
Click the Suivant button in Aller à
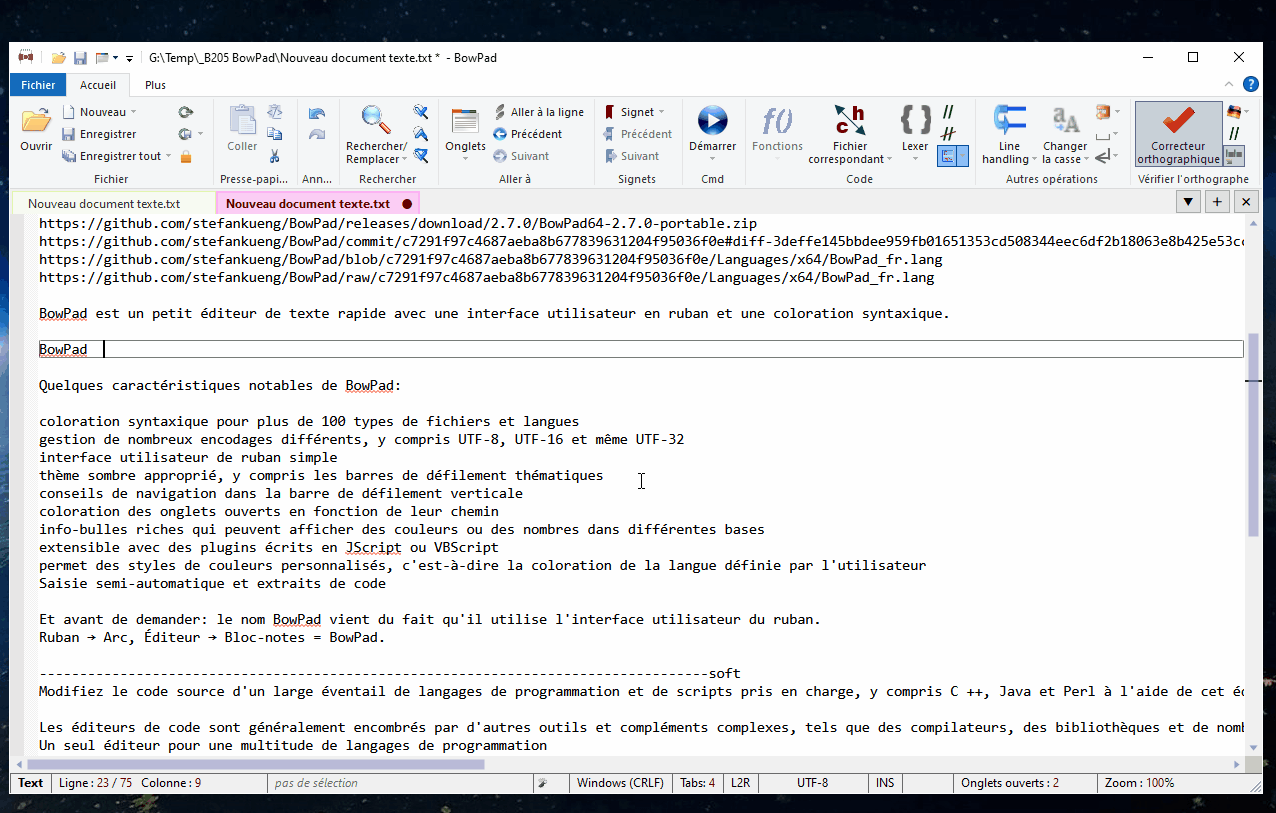tap(521, 156)
